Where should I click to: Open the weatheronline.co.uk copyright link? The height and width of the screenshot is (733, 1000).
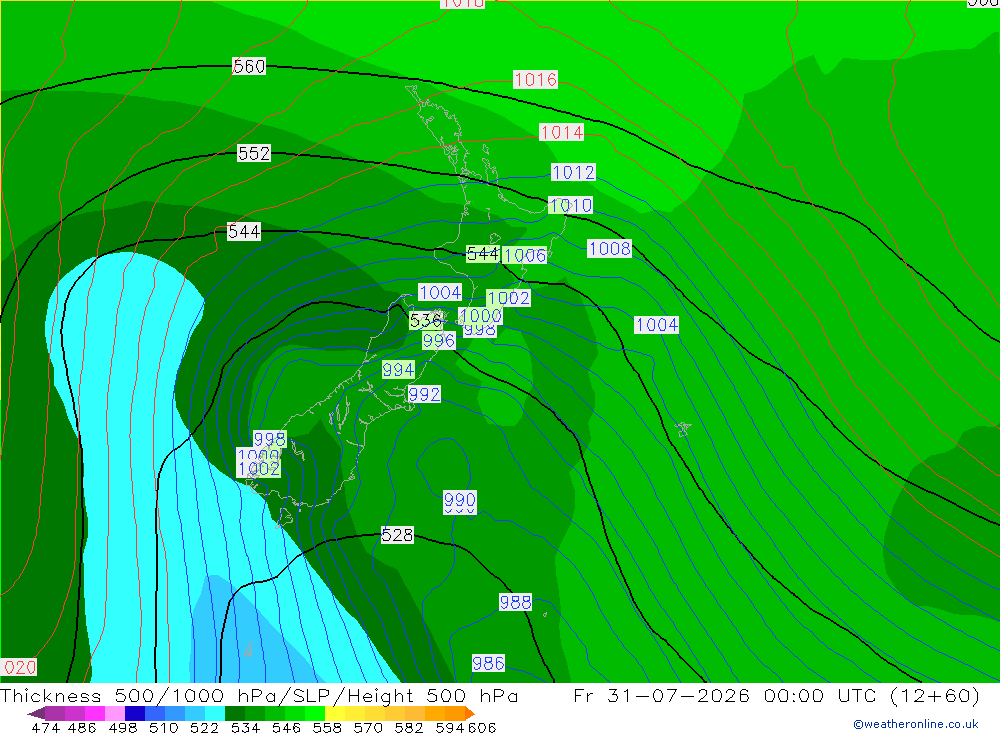pyautogui.click(x=916, y=724)
